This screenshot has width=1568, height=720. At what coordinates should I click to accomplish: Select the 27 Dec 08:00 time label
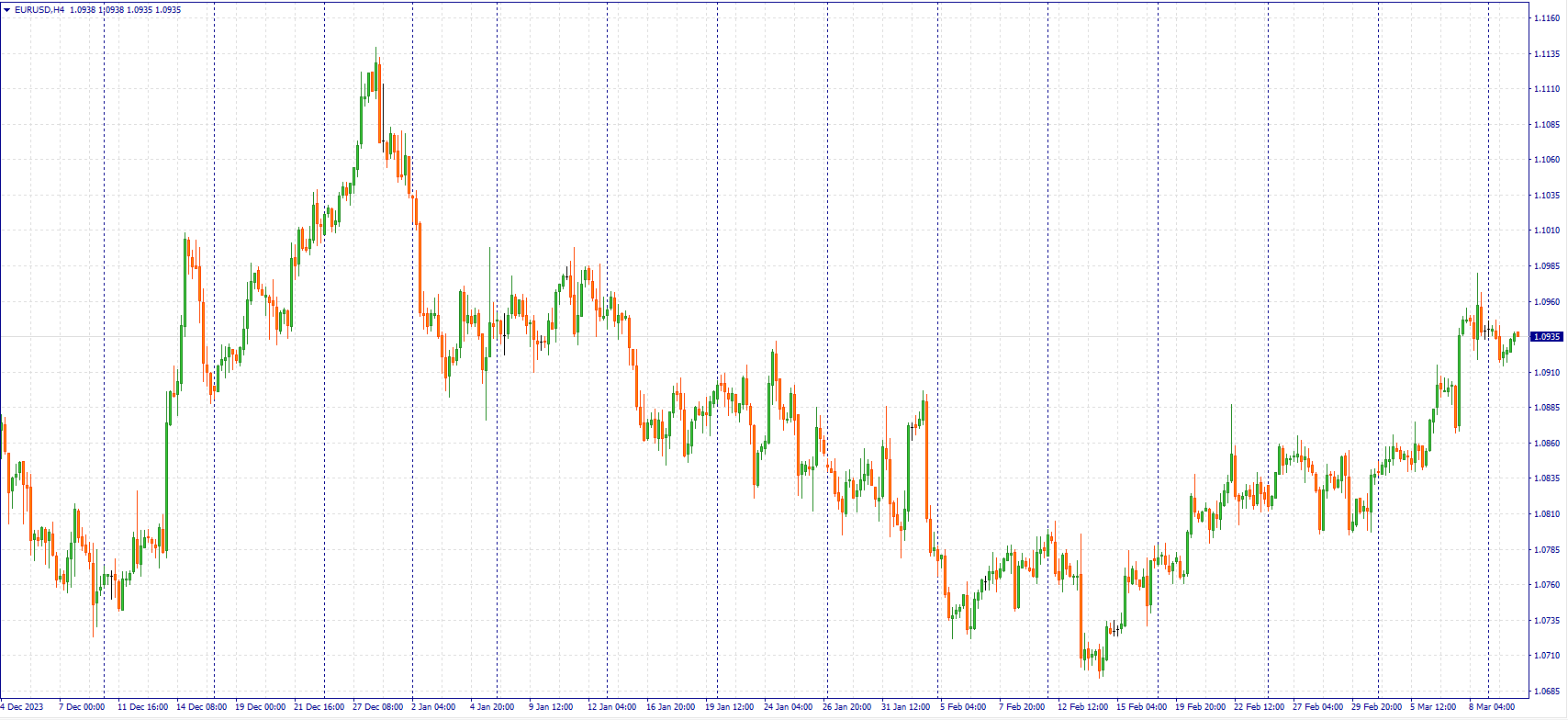point(377,707)
